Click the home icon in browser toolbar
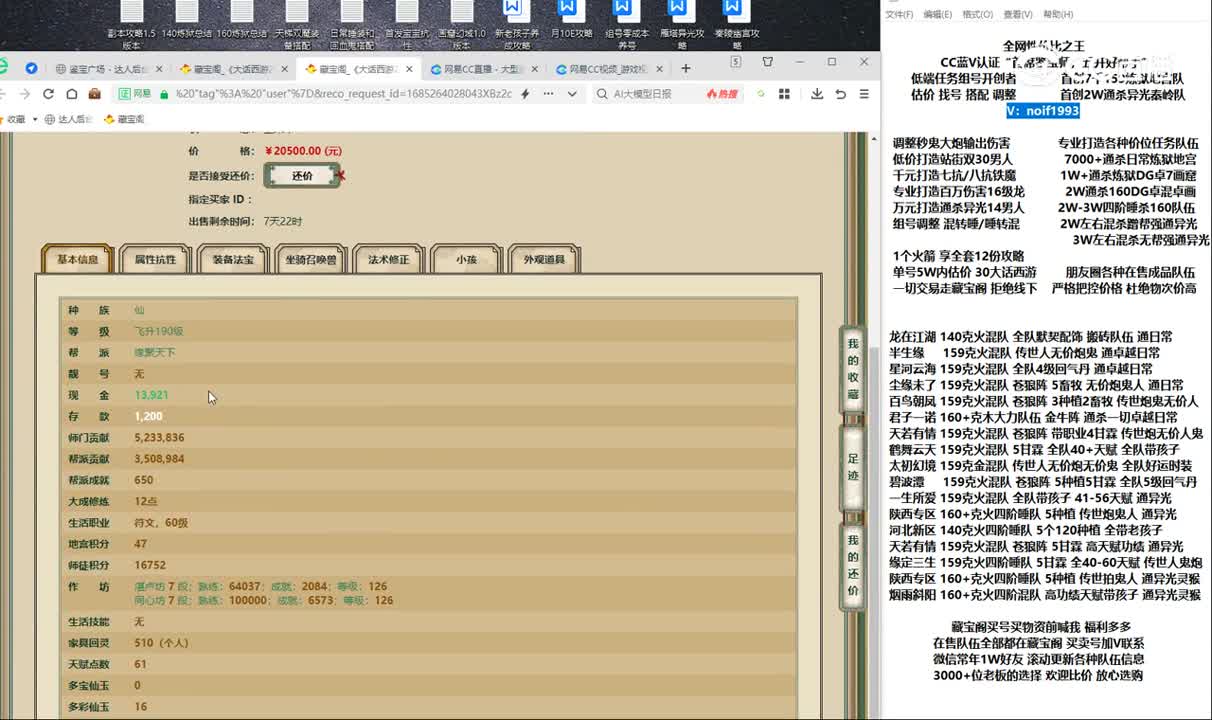This screenshot has height=720, width=1212. tap(71, 94)
